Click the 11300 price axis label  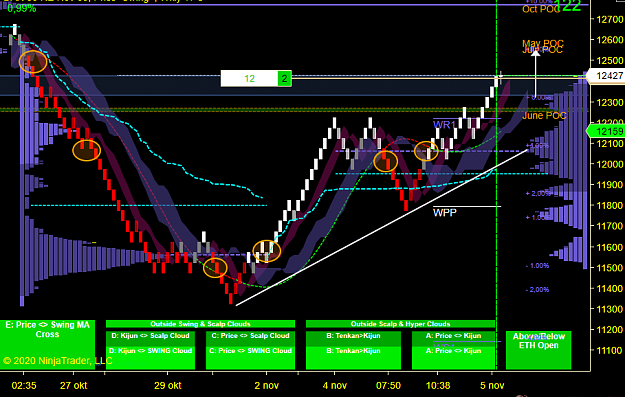[x=610, y=309]
